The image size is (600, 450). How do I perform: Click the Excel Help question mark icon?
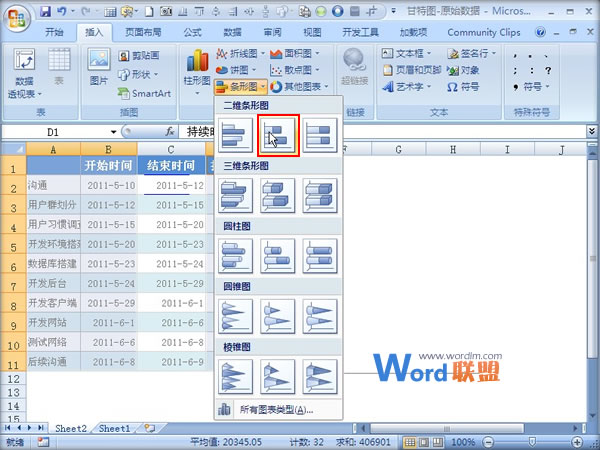pos(540,32)
